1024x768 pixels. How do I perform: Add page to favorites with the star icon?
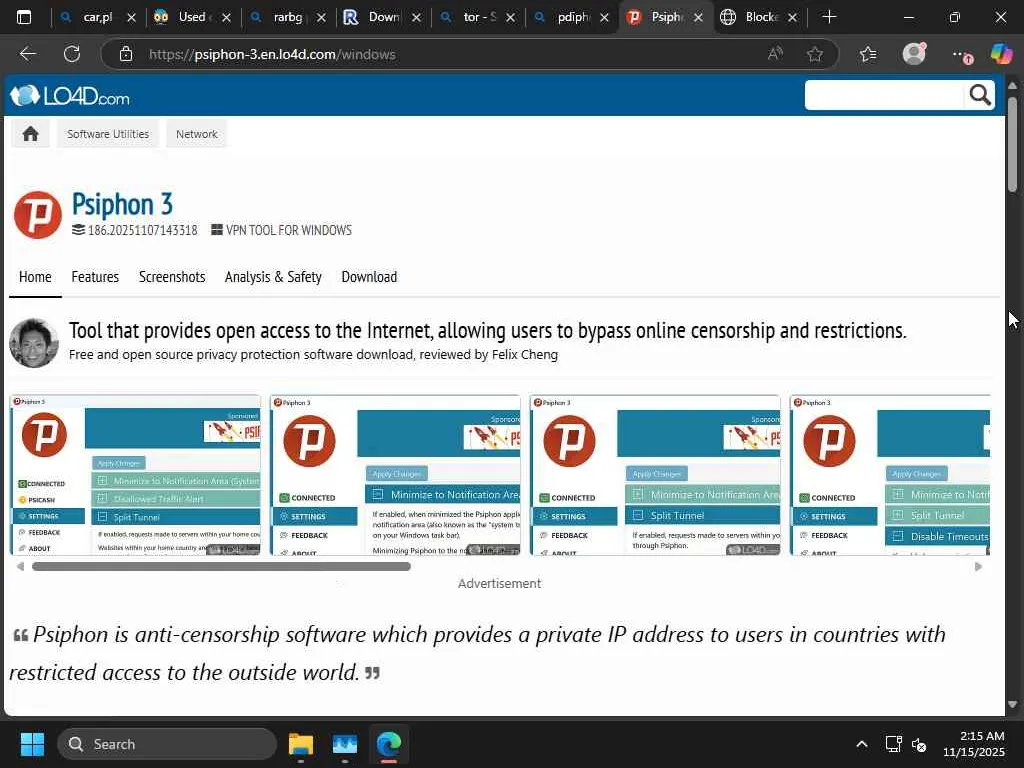[x=814, y=54]
